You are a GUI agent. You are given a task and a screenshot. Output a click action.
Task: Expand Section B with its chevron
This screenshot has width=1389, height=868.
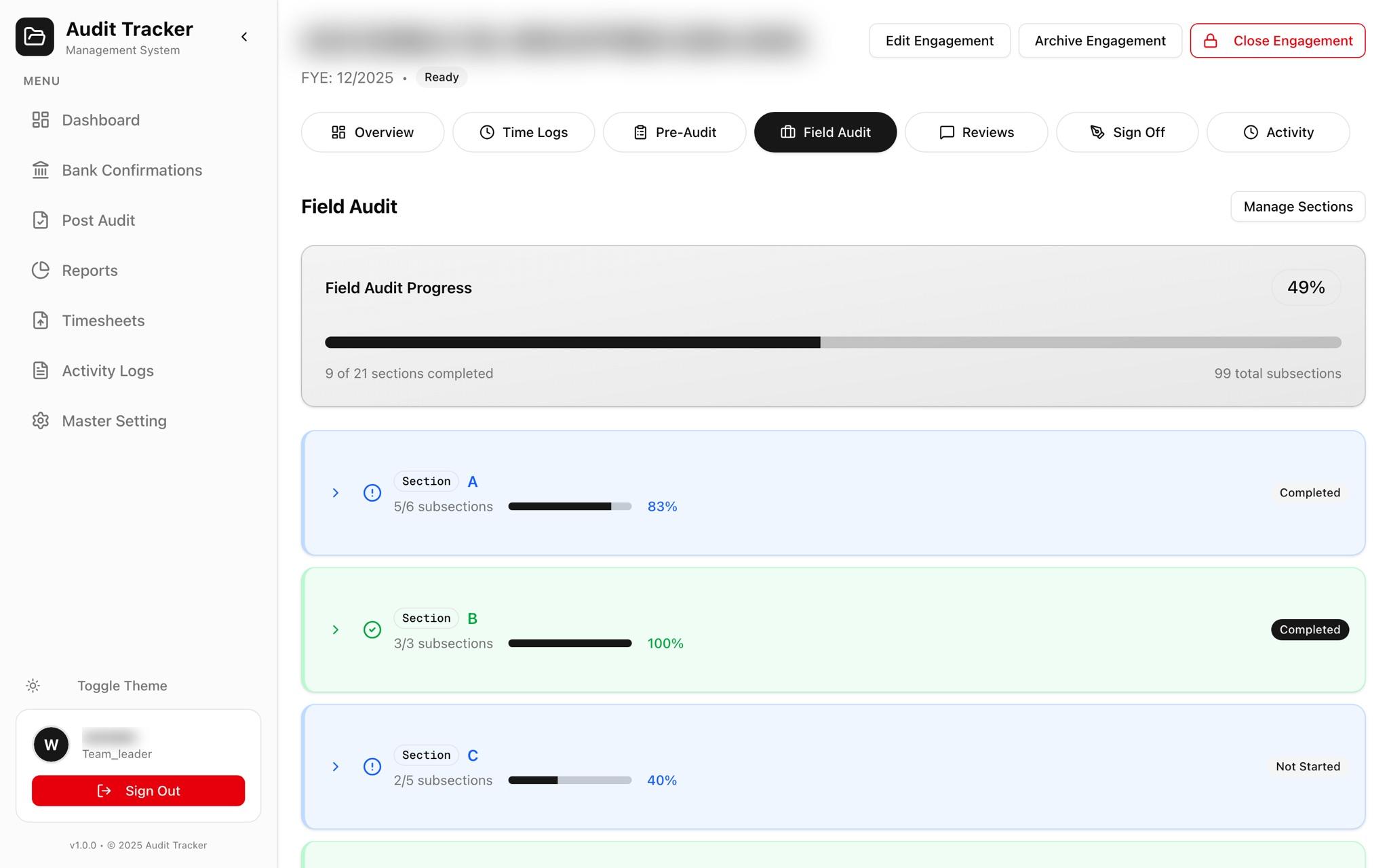pos(335,630)
